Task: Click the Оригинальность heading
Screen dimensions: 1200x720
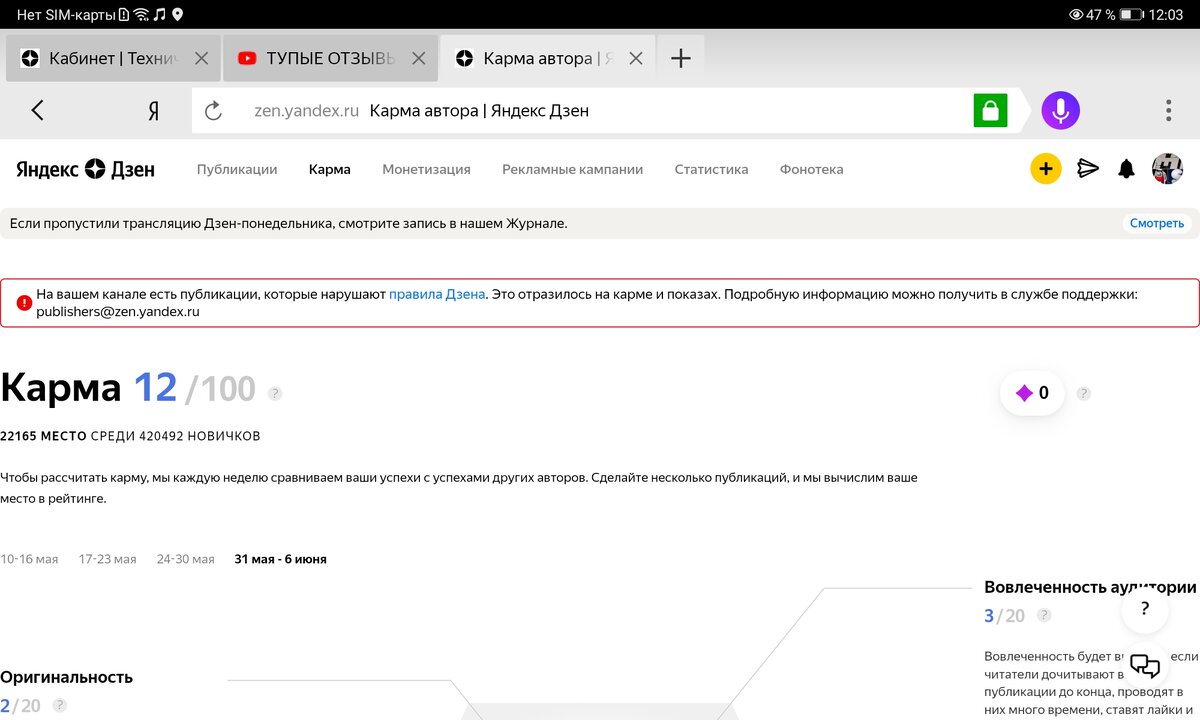Action: [66, 677]
